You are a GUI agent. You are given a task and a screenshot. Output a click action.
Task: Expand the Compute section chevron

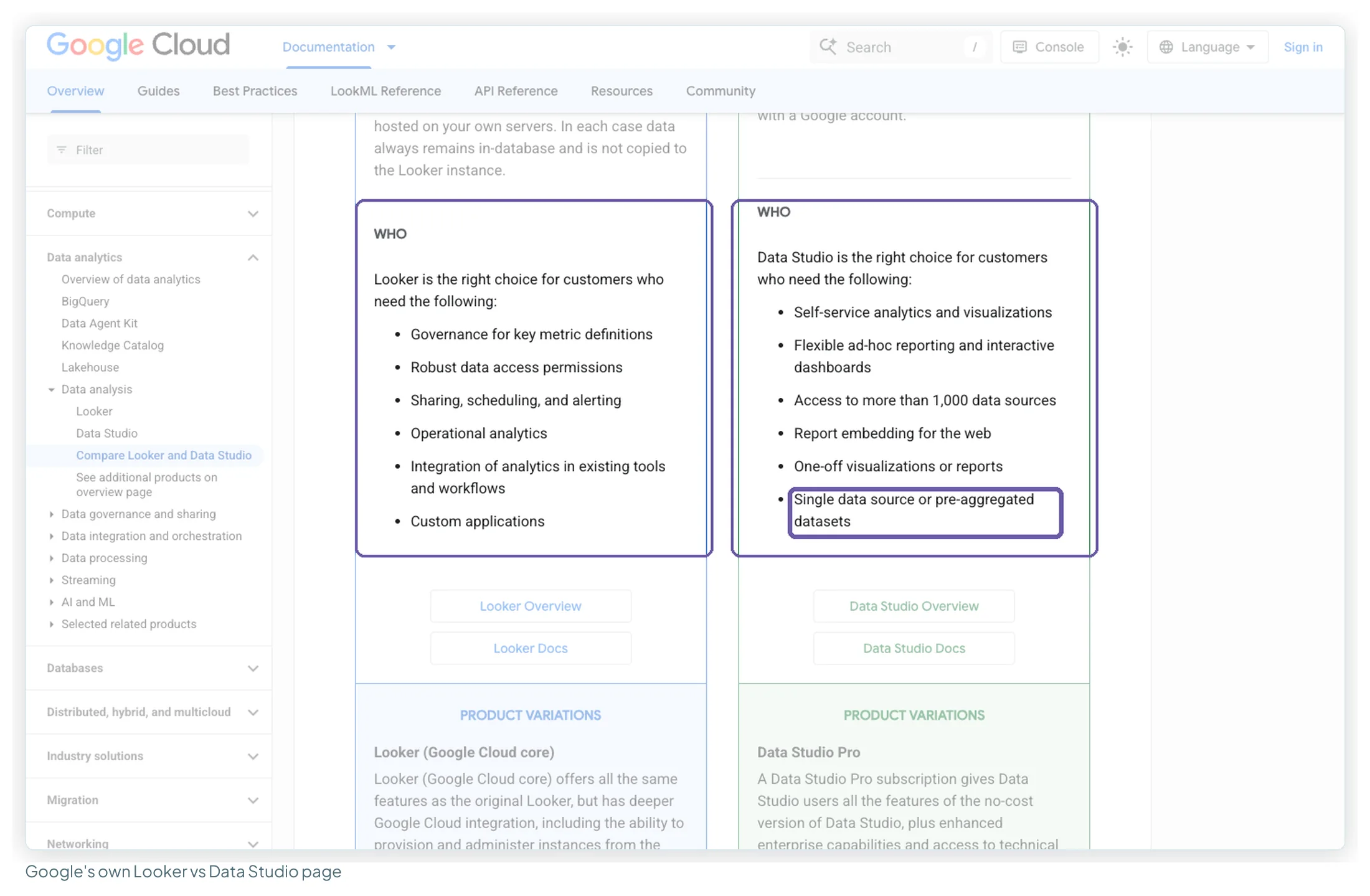pyautogui.click(x=253, y=214)
